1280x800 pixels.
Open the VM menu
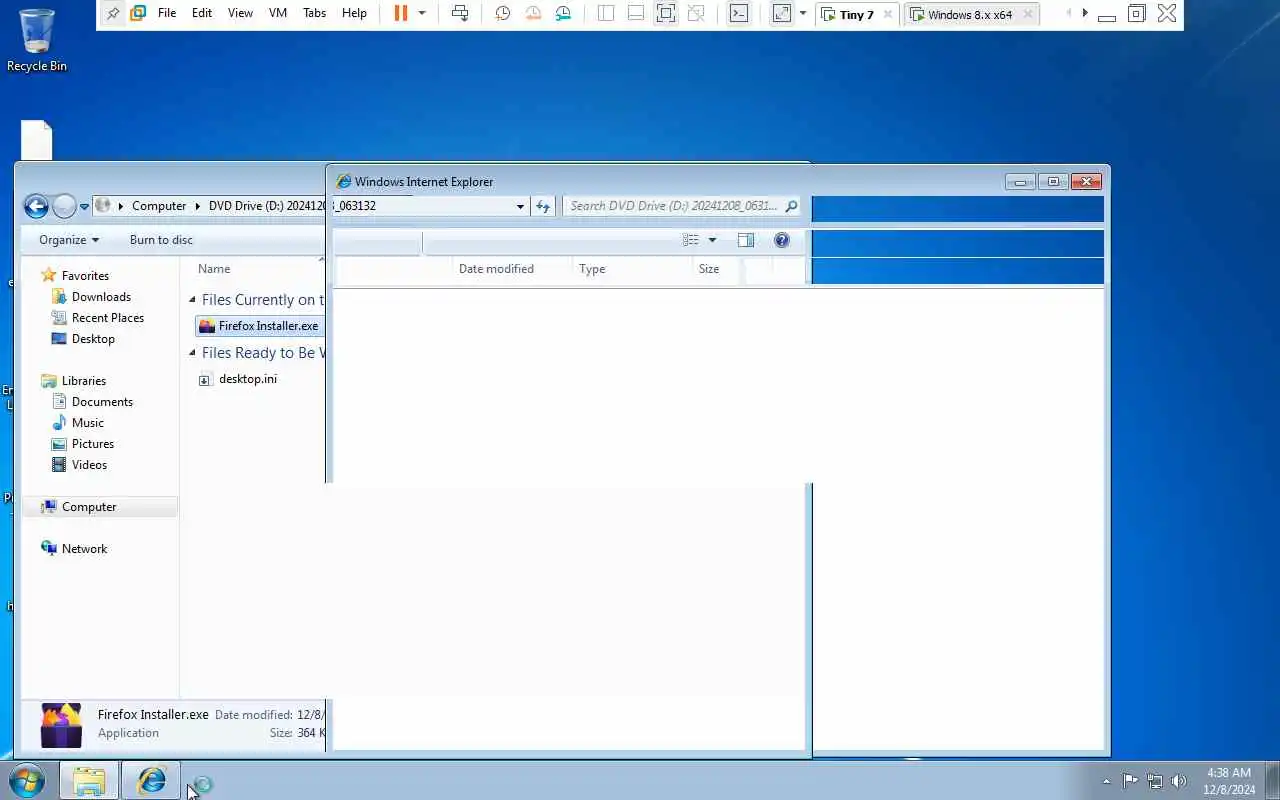[x=278, y=13]
